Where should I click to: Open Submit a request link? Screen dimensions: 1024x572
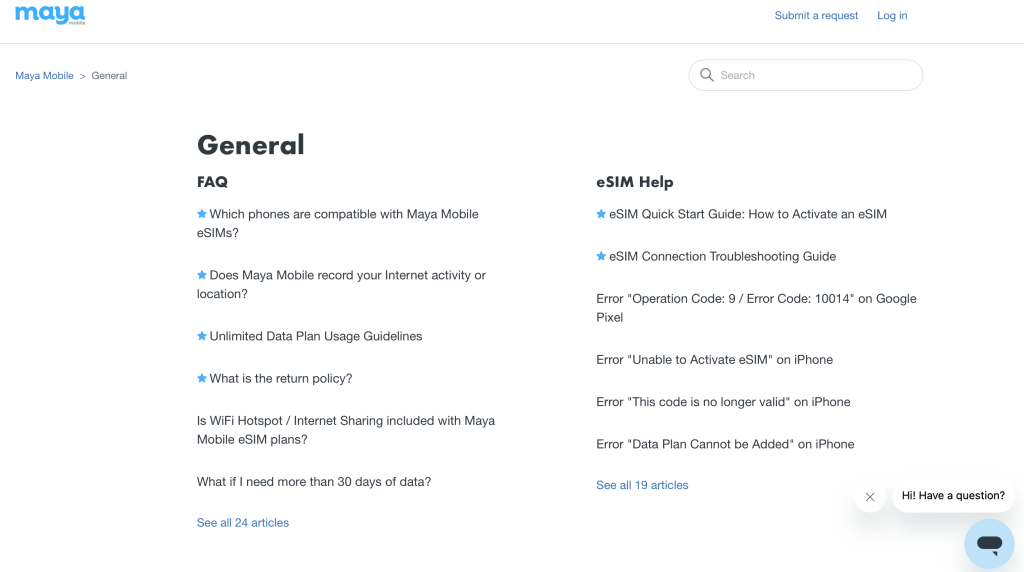[x=816, y=15]
